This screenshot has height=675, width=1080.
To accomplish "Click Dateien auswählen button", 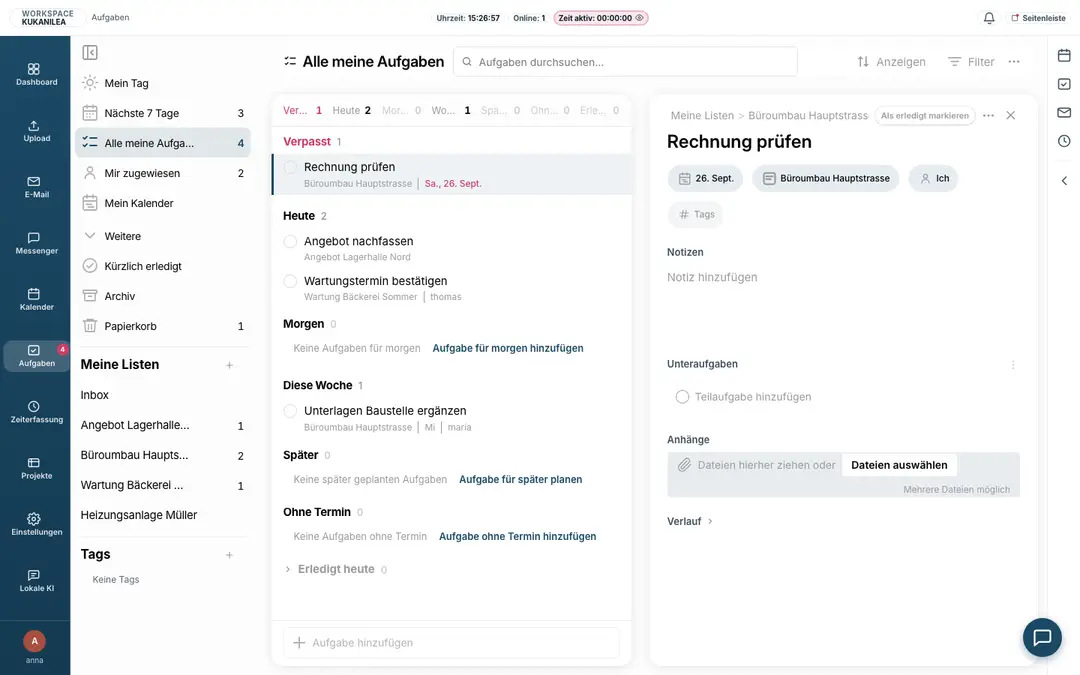I will click(x=899, y=465).
